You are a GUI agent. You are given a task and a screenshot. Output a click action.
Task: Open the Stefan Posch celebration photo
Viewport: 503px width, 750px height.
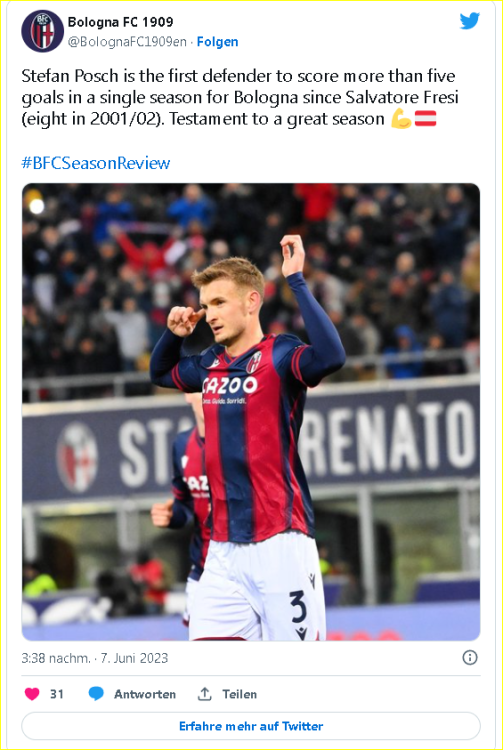click(x=251, y=412)
